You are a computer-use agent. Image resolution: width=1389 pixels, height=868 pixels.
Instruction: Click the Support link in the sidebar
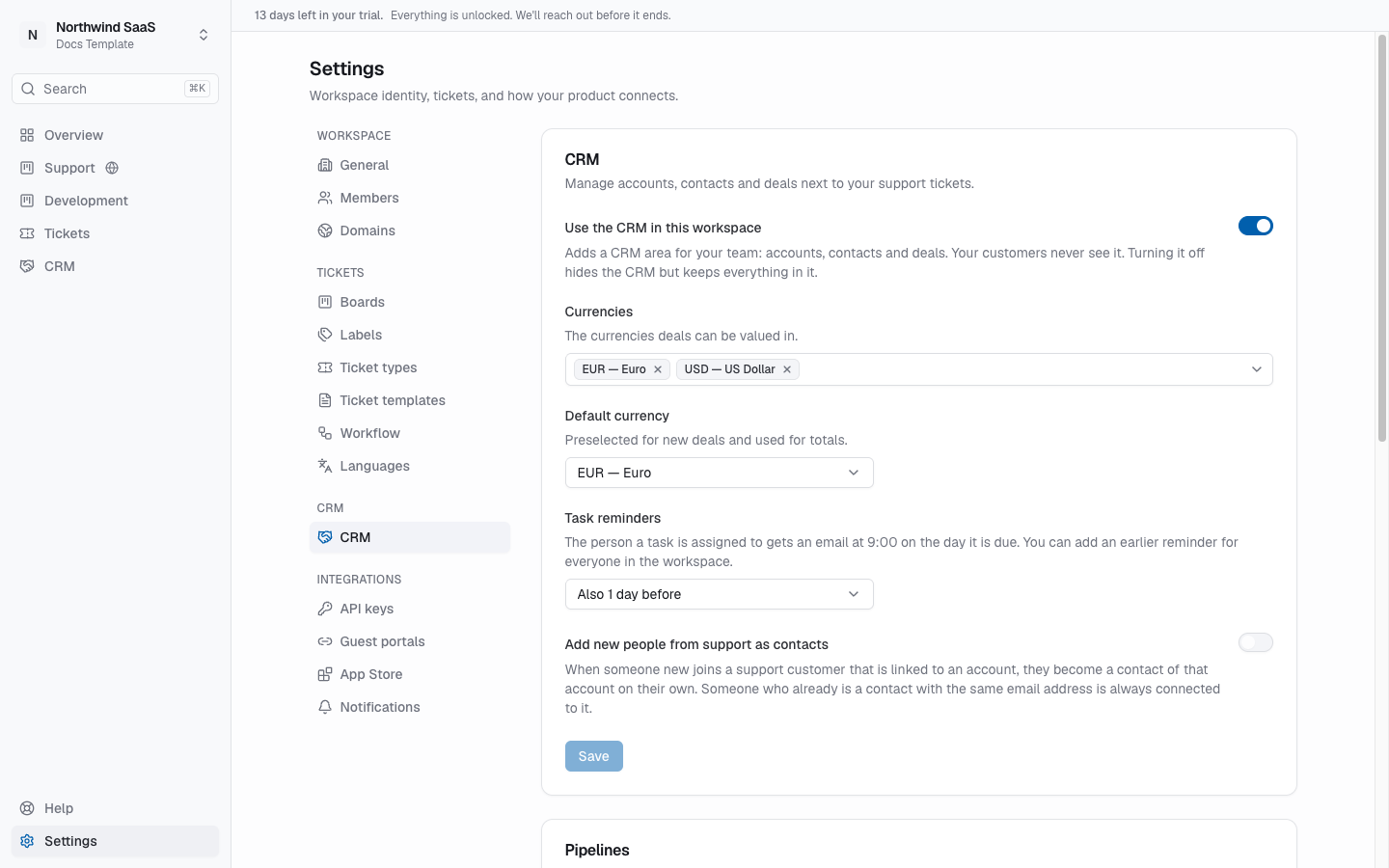point(69,168)
